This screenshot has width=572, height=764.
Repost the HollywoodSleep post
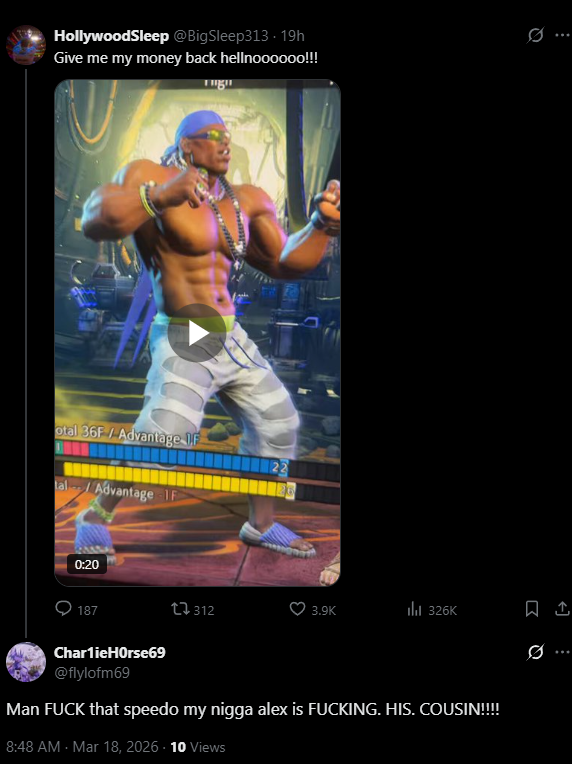point(192,610)
